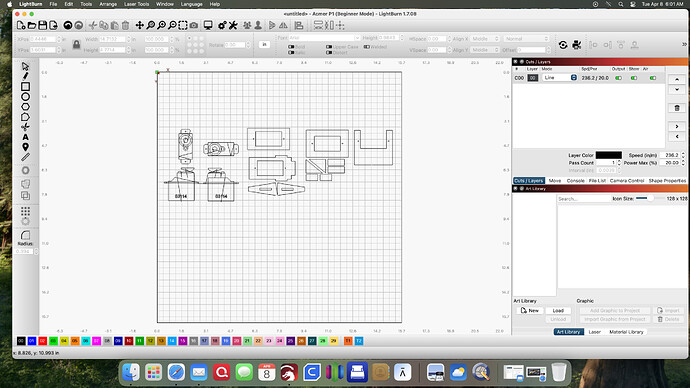Open the Align Y Middle dropdown
This screenshot has height=388, width=690.
[x=485, y=50]
